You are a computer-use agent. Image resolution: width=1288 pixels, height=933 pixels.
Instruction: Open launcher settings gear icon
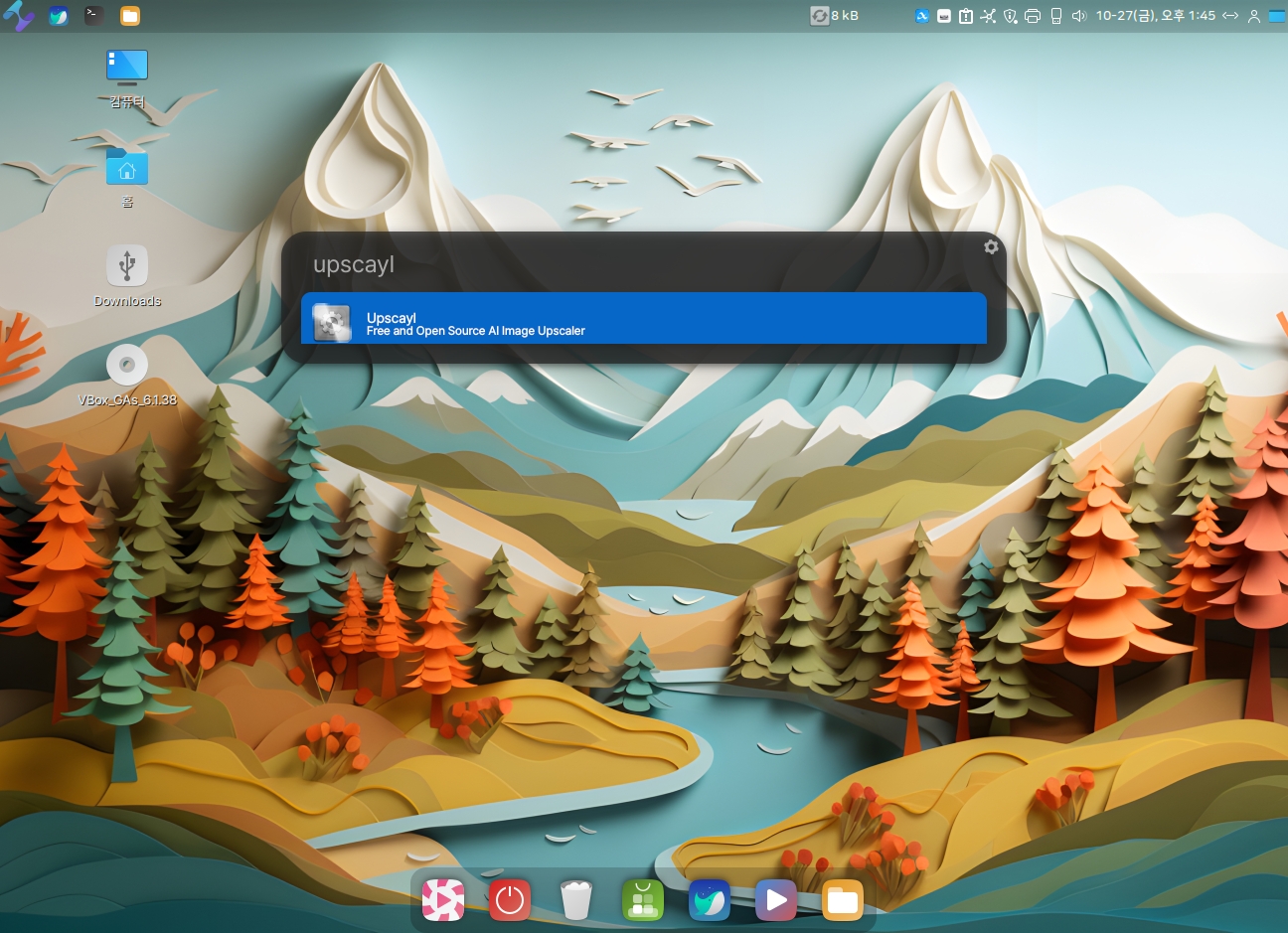point(990,246)
